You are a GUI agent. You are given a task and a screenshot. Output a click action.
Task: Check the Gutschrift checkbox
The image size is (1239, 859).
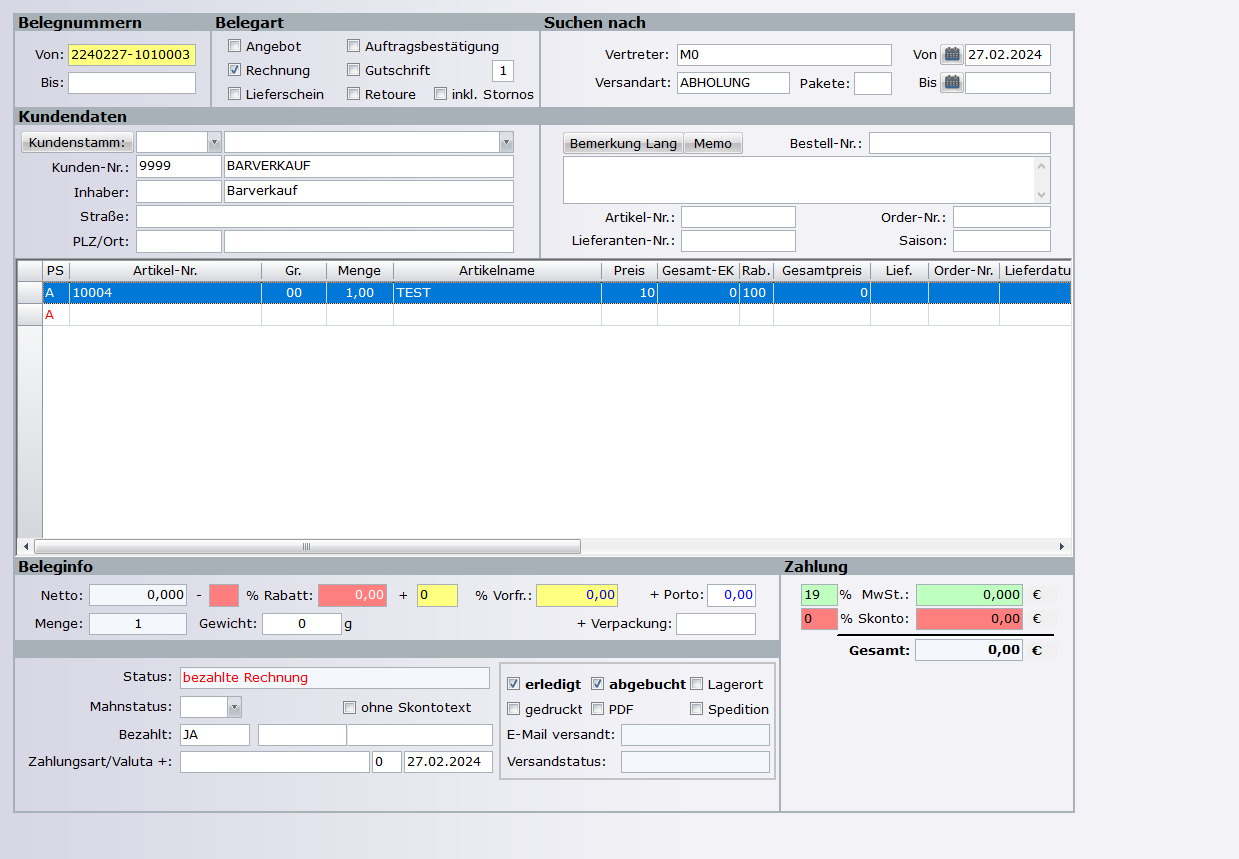354,70
